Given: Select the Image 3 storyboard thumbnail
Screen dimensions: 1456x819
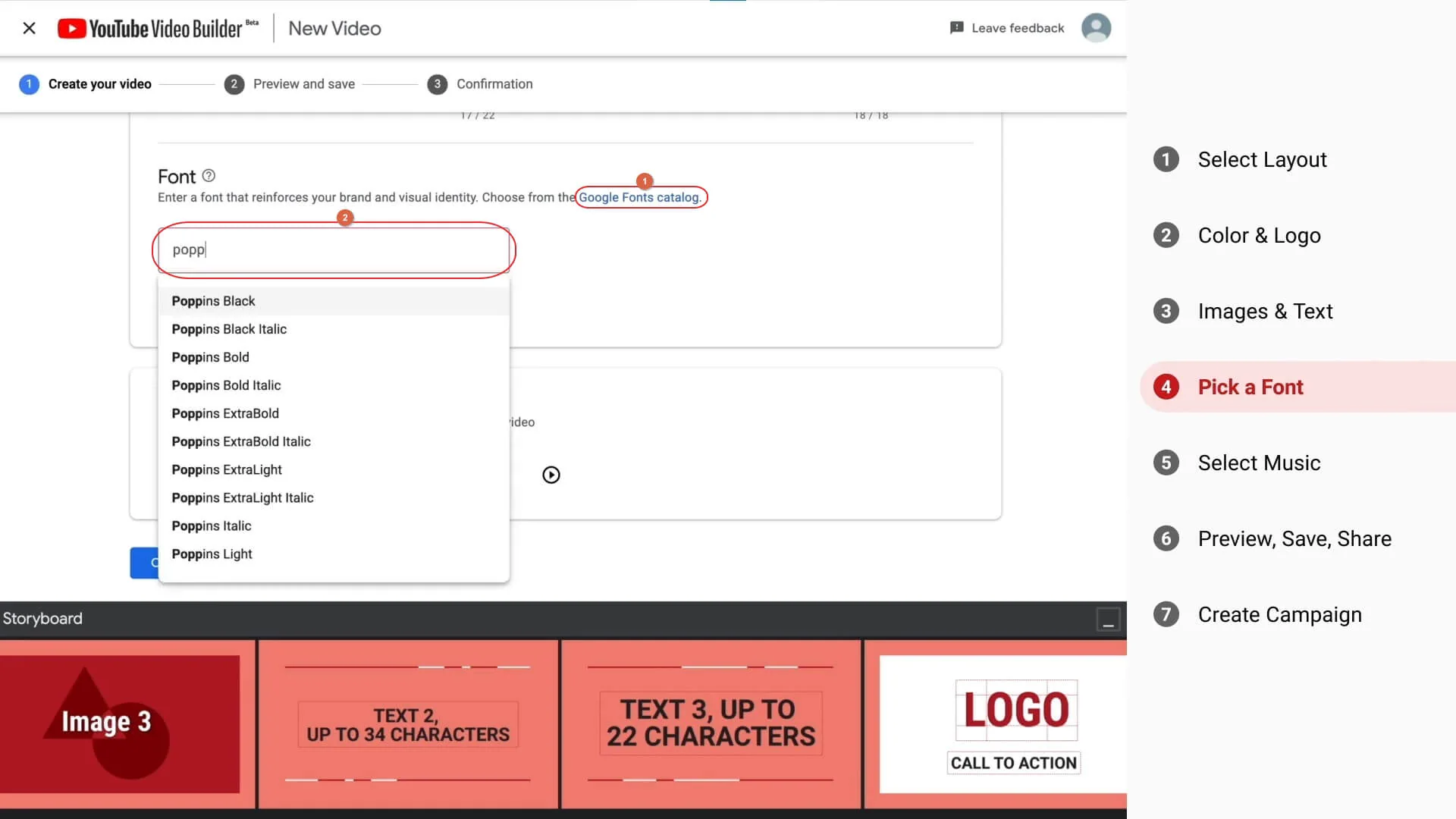Looking at the screenshot, I should click(x=121, y=723).
